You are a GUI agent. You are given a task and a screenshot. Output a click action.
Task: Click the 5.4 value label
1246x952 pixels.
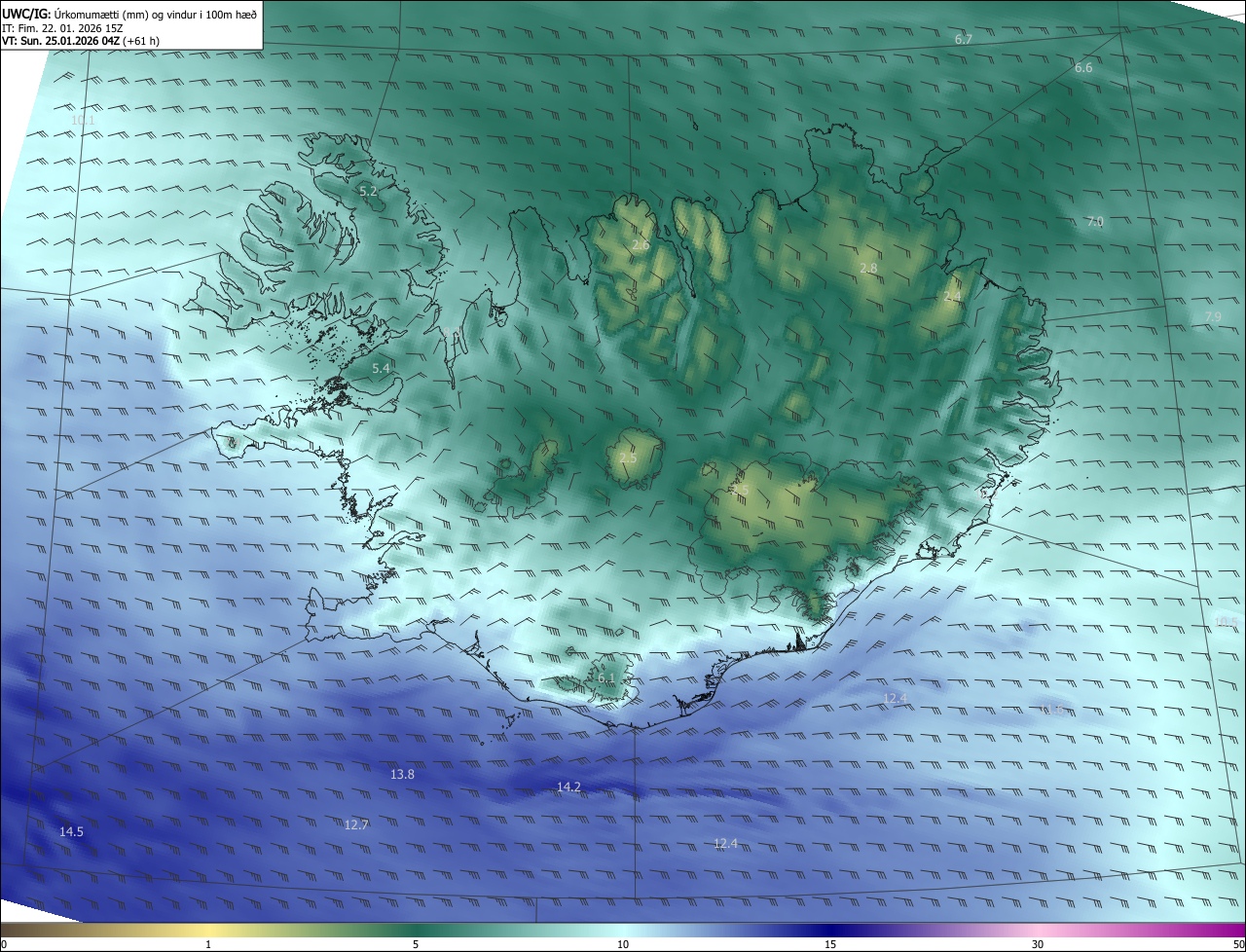pos(381,369)
